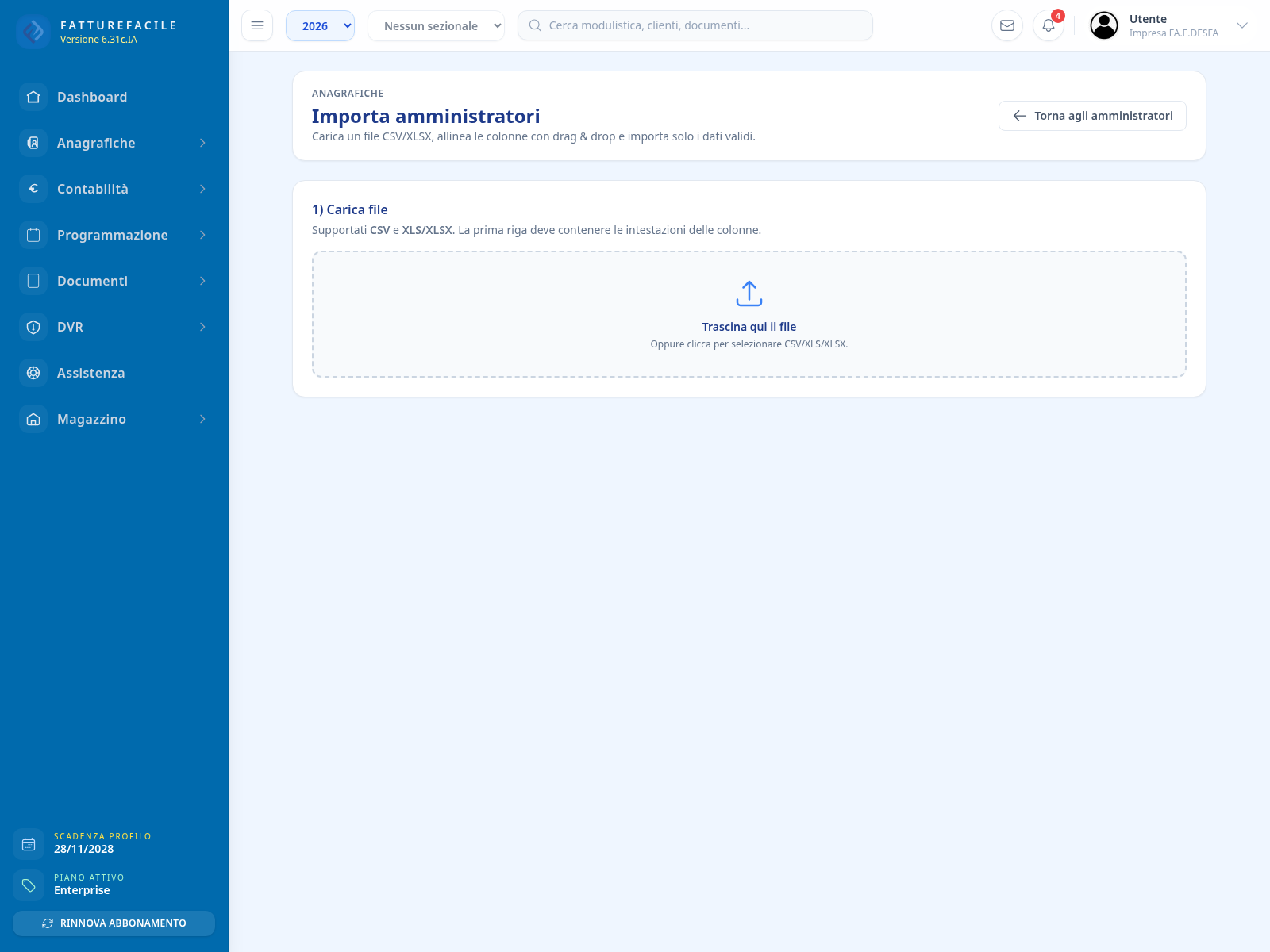The width and height of the screenshot is (1270, 952).
Task: Expand the Anagrafiche sidebar menu
Action: pyautogui.click(x=114, y=143)
